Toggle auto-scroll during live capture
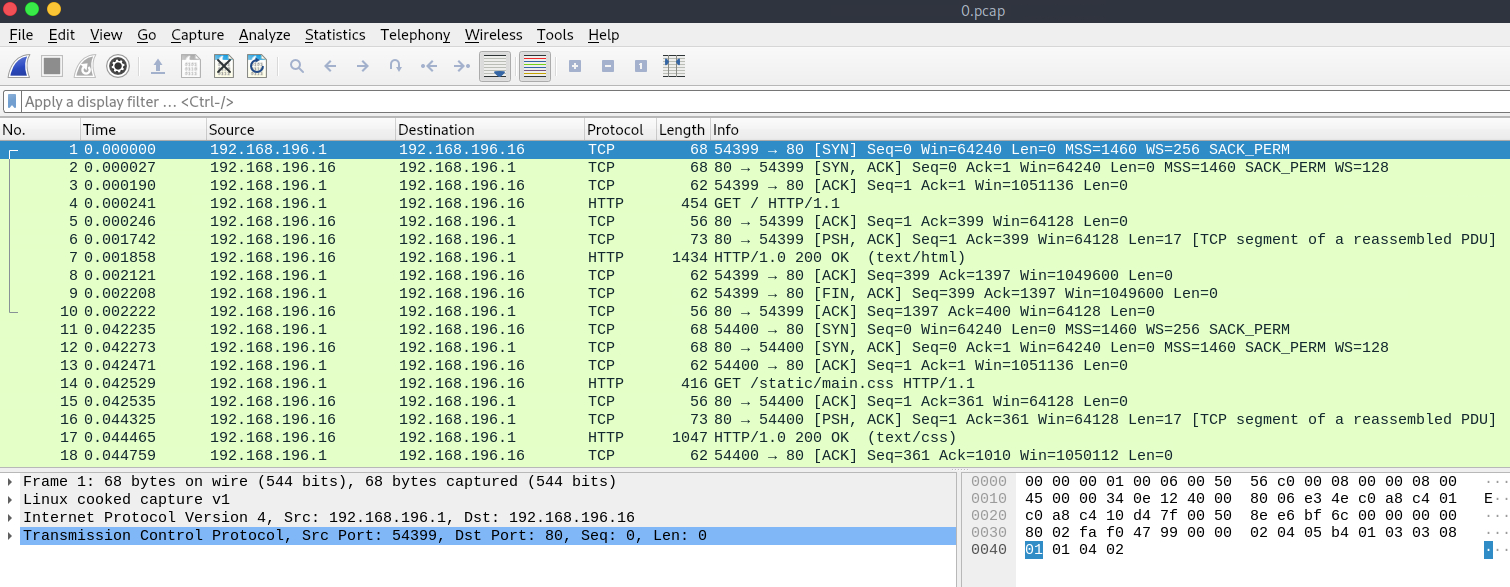This screenshot has width=1510, height=587. (x=494, y=67)
